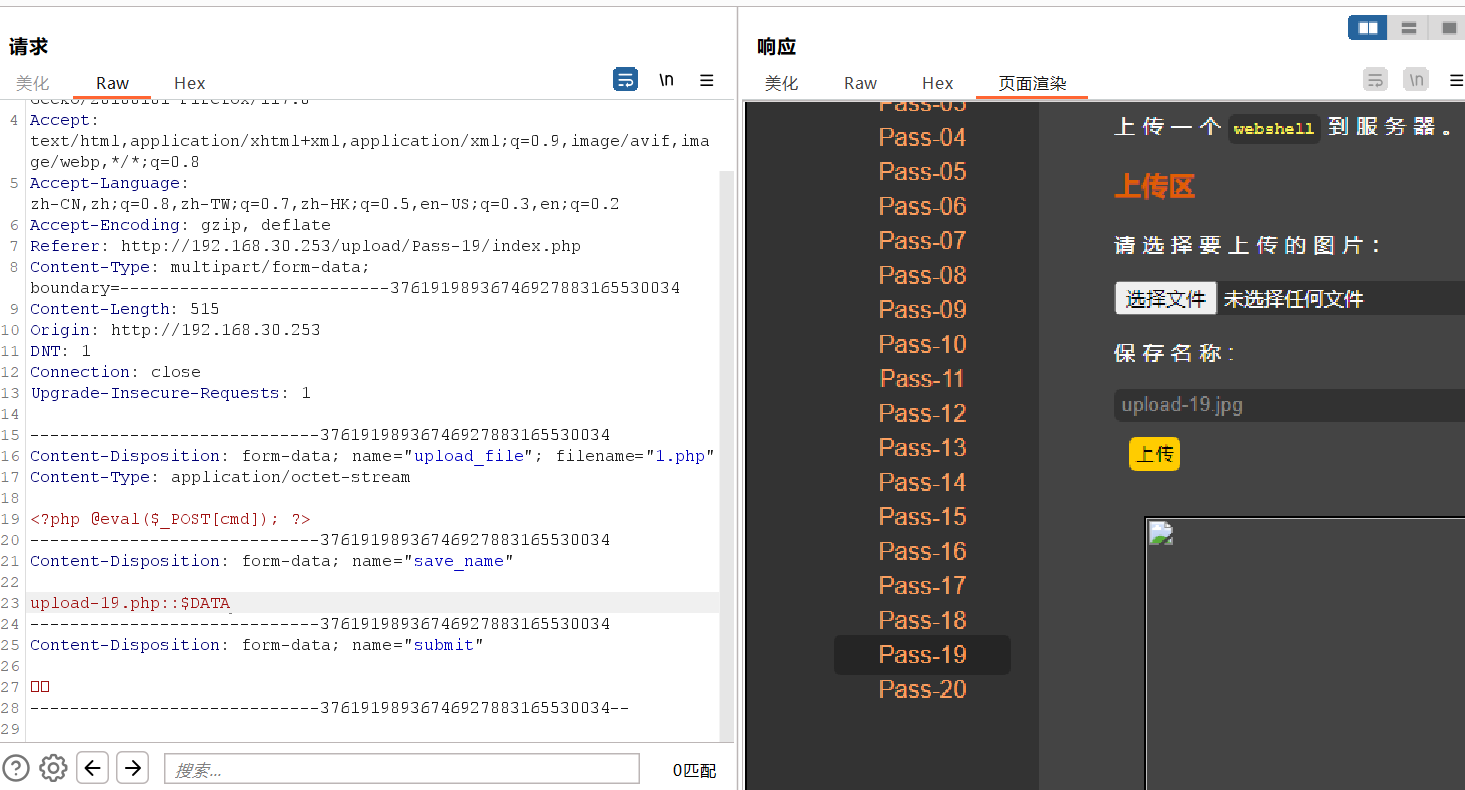Open Pass-13 link in sidebar

coord(922,448)
